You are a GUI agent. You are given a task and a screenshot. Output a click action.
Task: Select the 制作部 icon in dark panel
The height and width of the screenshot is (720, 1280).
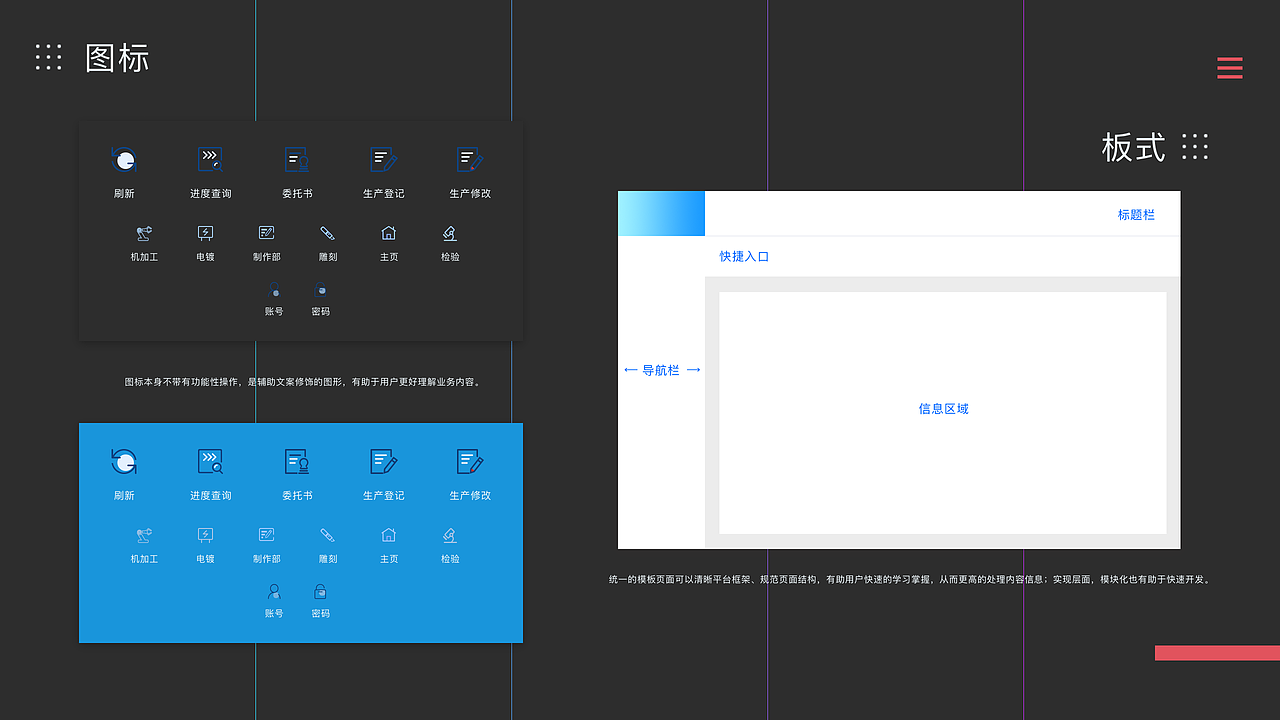(266, 233)
